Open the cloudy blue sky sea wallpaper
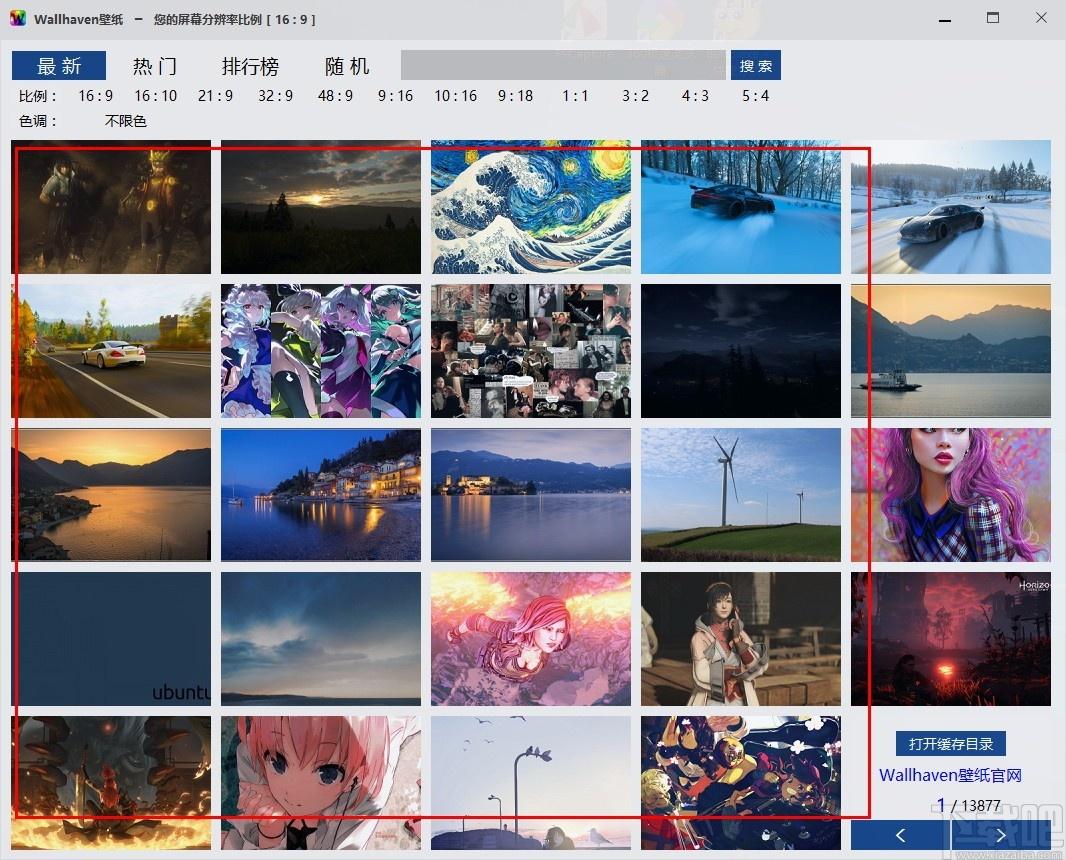 321,639
